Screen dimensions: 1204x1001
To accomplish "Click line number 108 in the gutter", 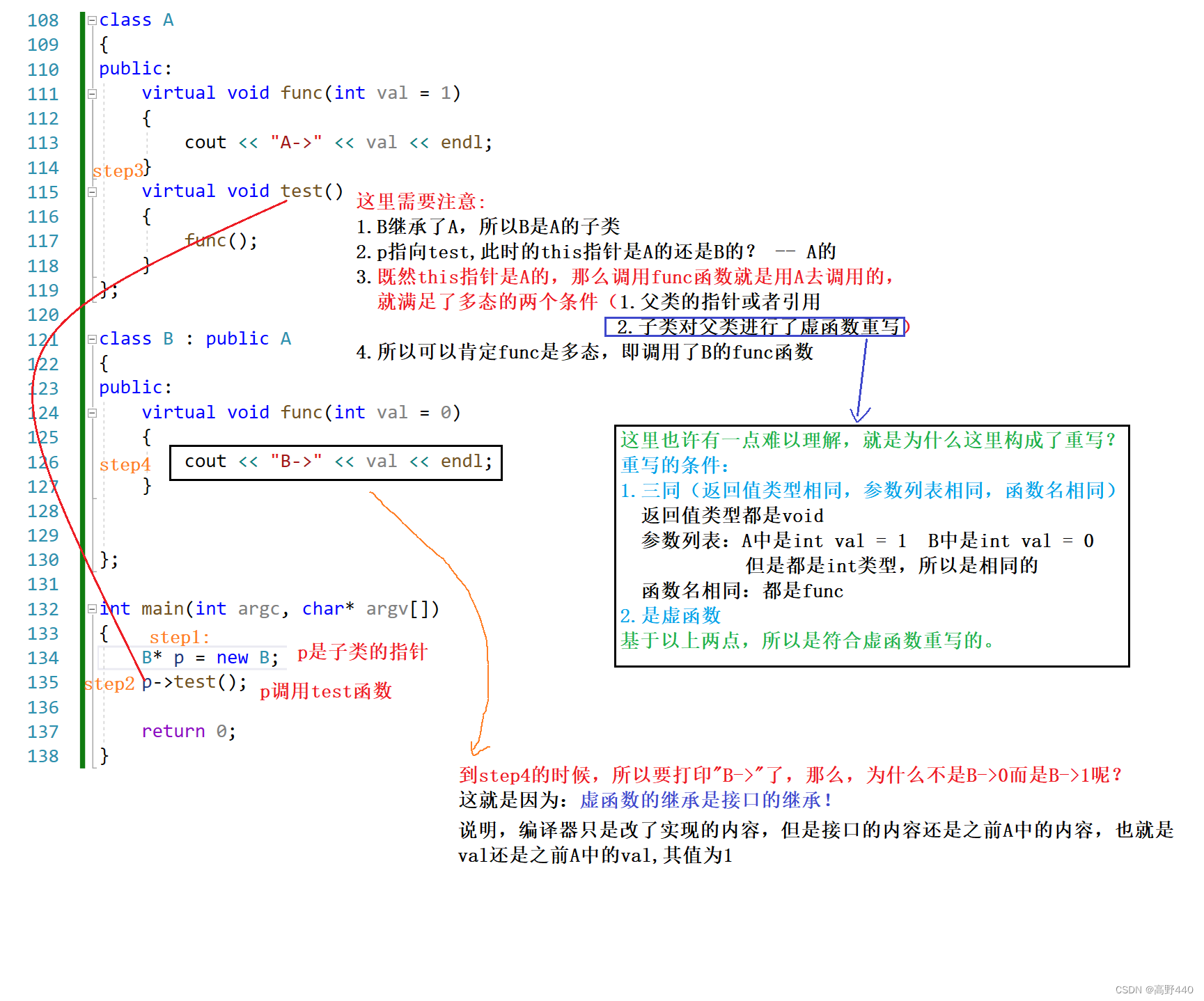I will (x=43, y=21).
